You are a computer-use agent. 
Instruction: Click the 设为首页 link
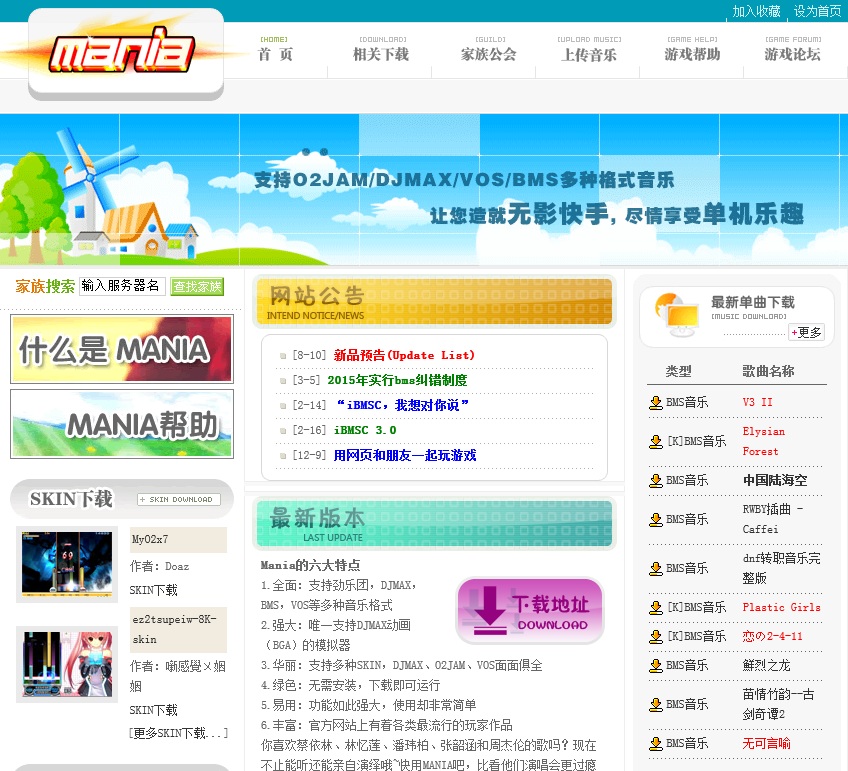pos(817,11)
